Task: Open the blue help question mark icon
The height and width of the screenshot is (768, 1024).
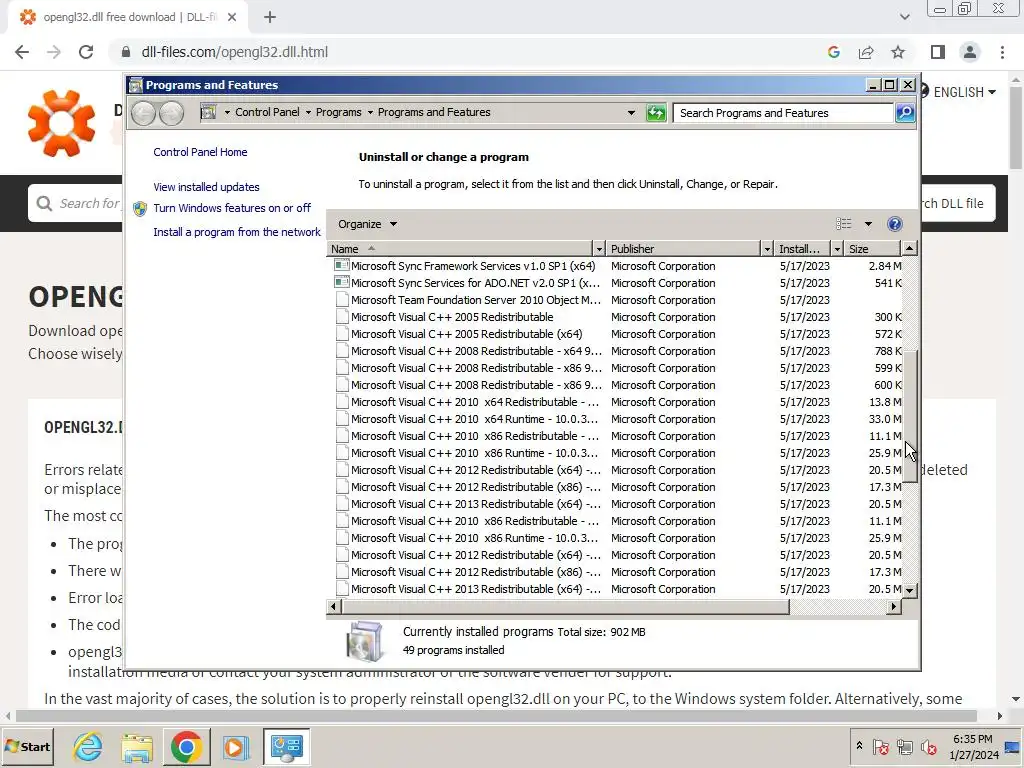Action: tap(895, 224)
